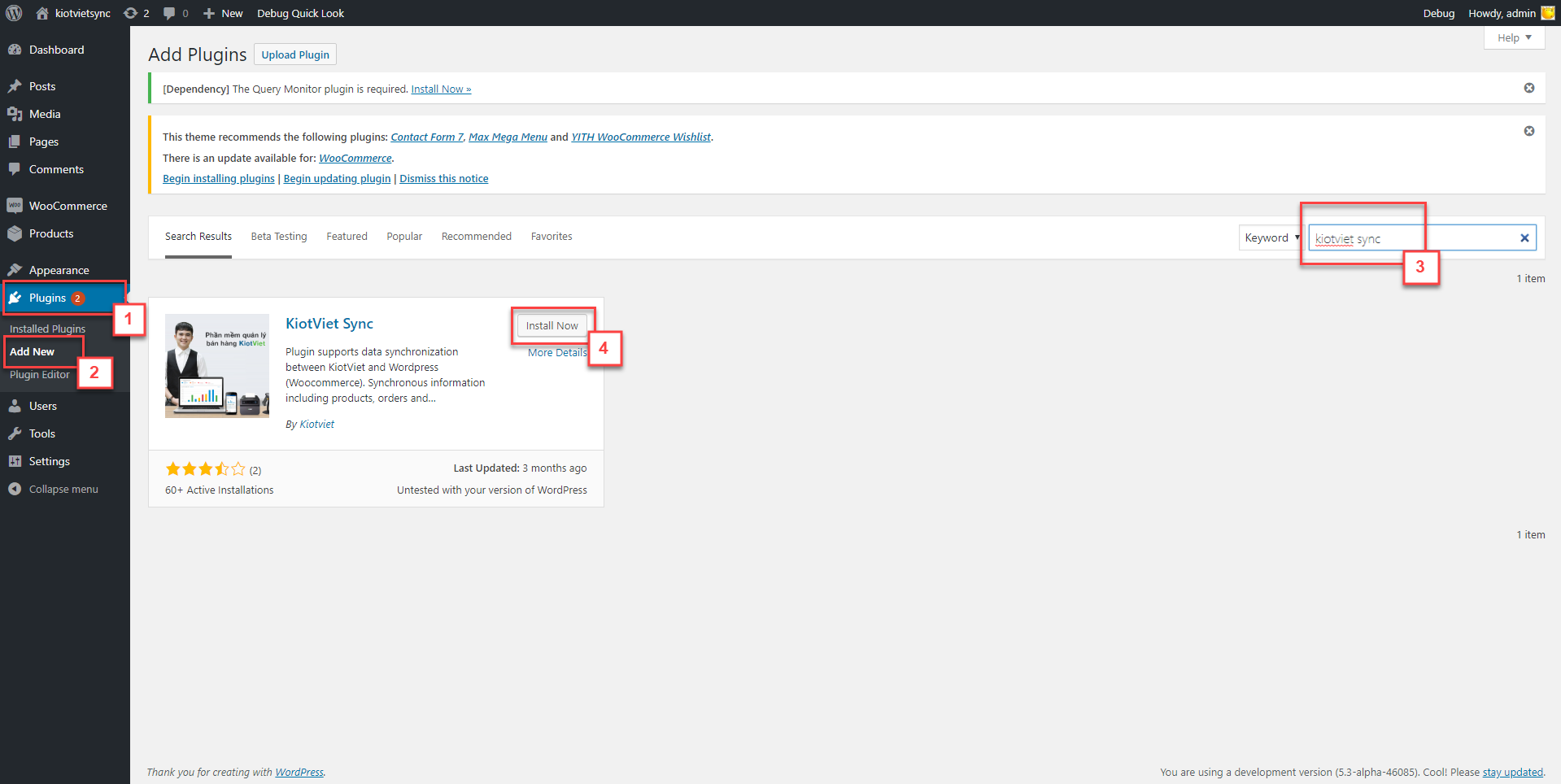Screen dimensions: 1561x784
Task: Expand the Help dropdown tab
Action: point(1514,37)
